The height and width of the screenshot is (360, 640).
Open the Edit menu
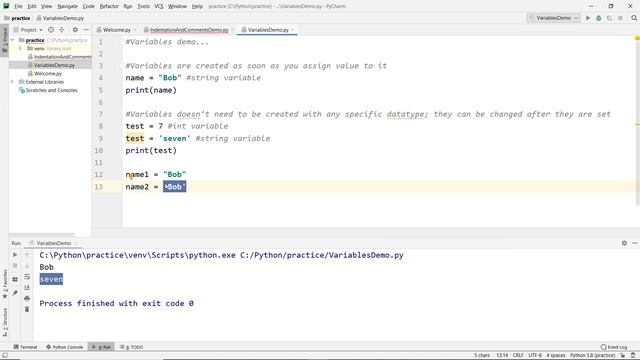point(32,6)
